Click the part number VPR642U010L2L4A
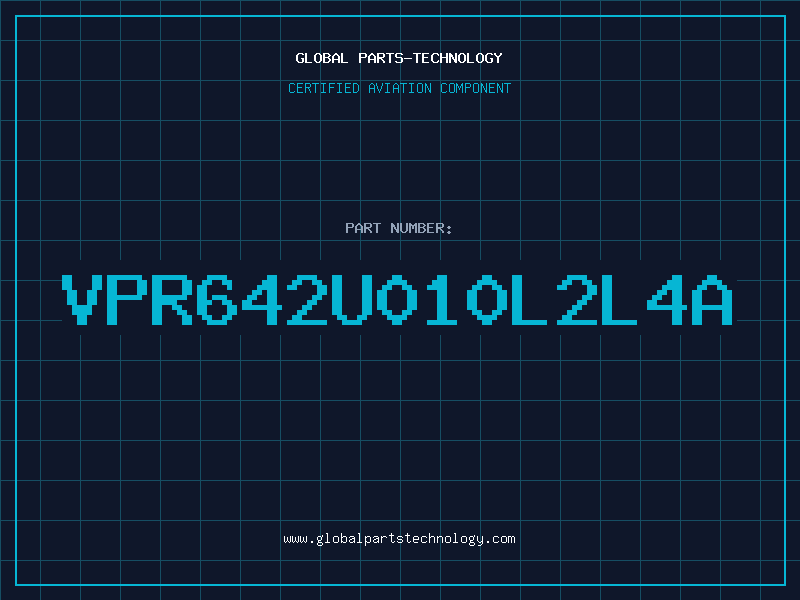Viewport: 800px width, 600px height. point(397,300)
